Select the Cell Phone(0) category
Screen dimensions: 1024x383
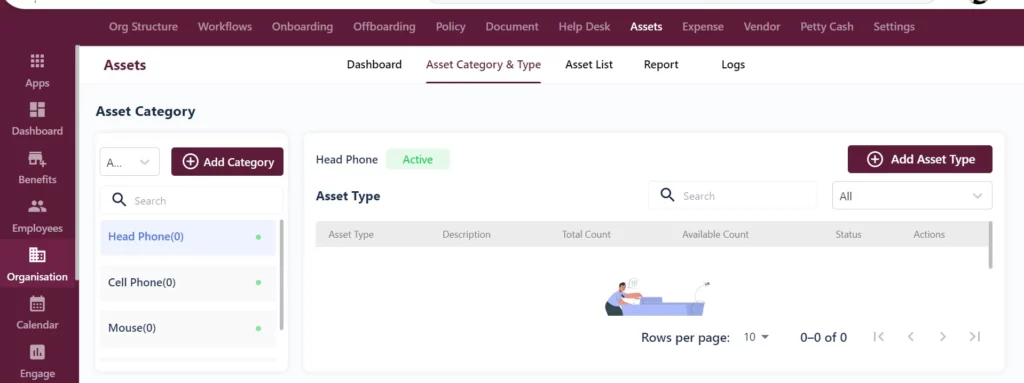click(188, 282)
